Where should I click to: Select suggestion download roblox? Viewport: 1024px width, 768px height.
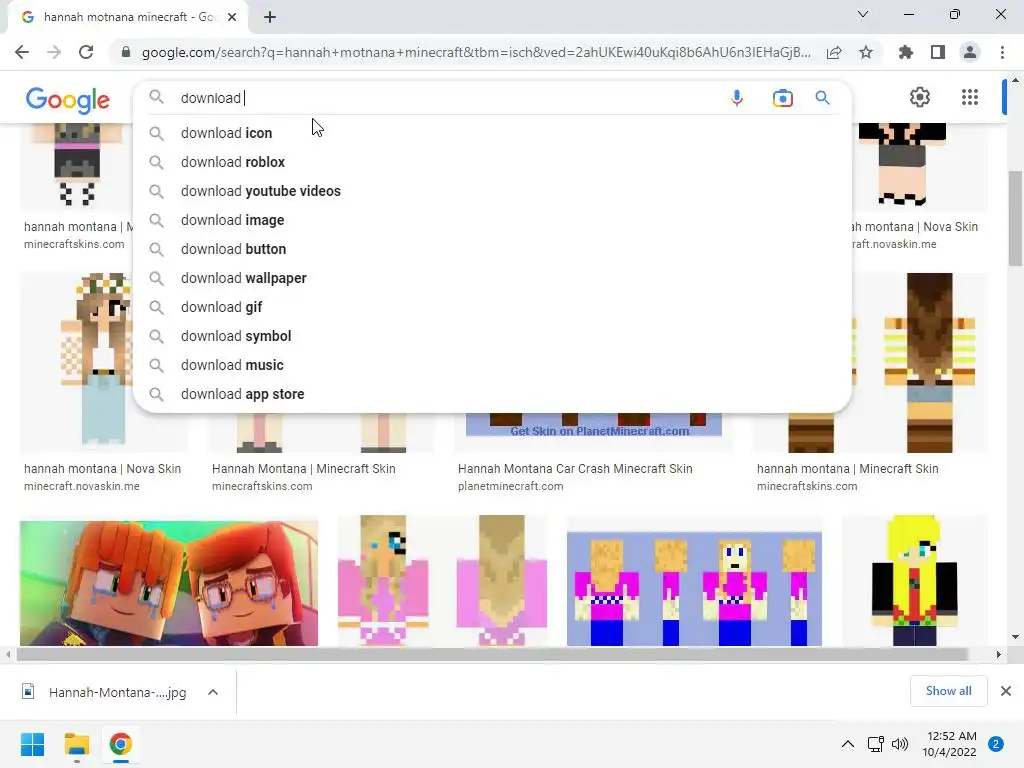coord(492,162)
